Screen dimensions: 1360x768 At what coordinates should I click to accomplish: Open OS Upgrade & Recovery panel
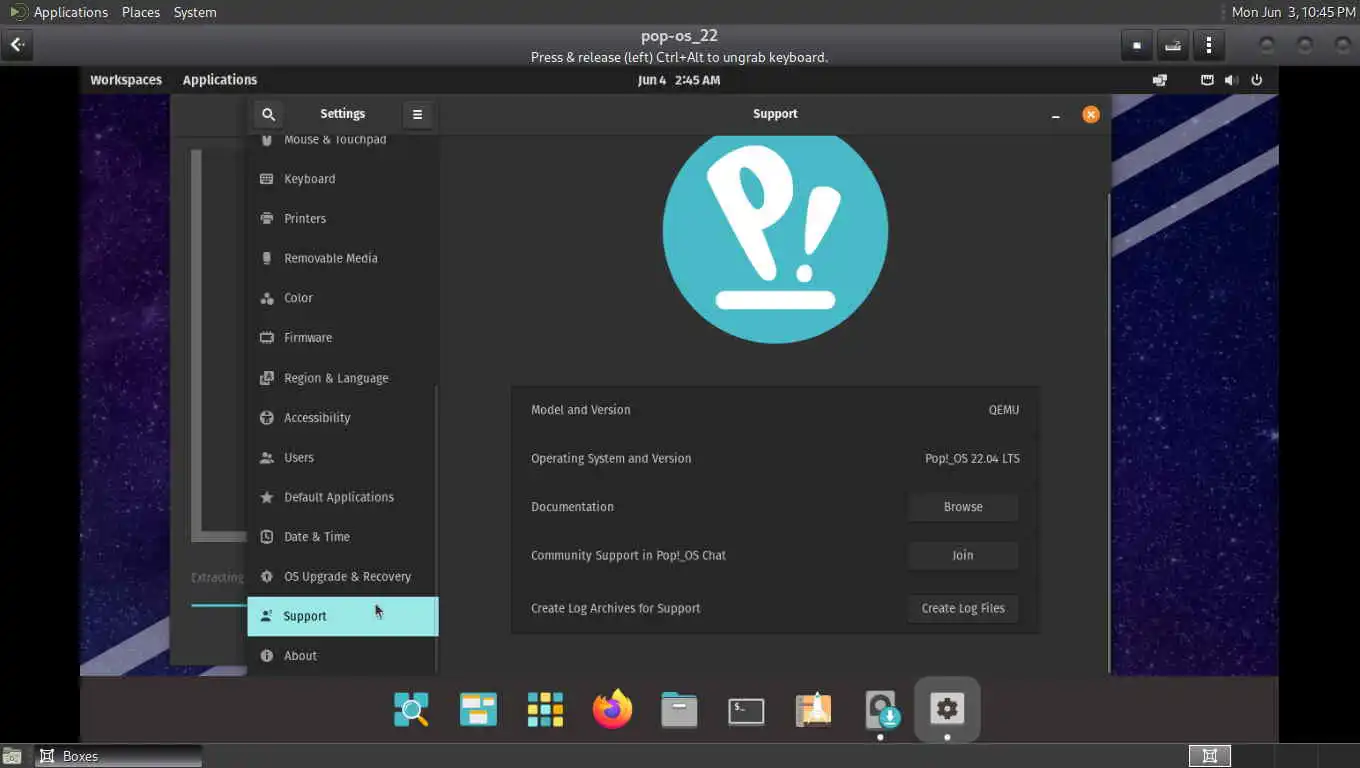342,577
